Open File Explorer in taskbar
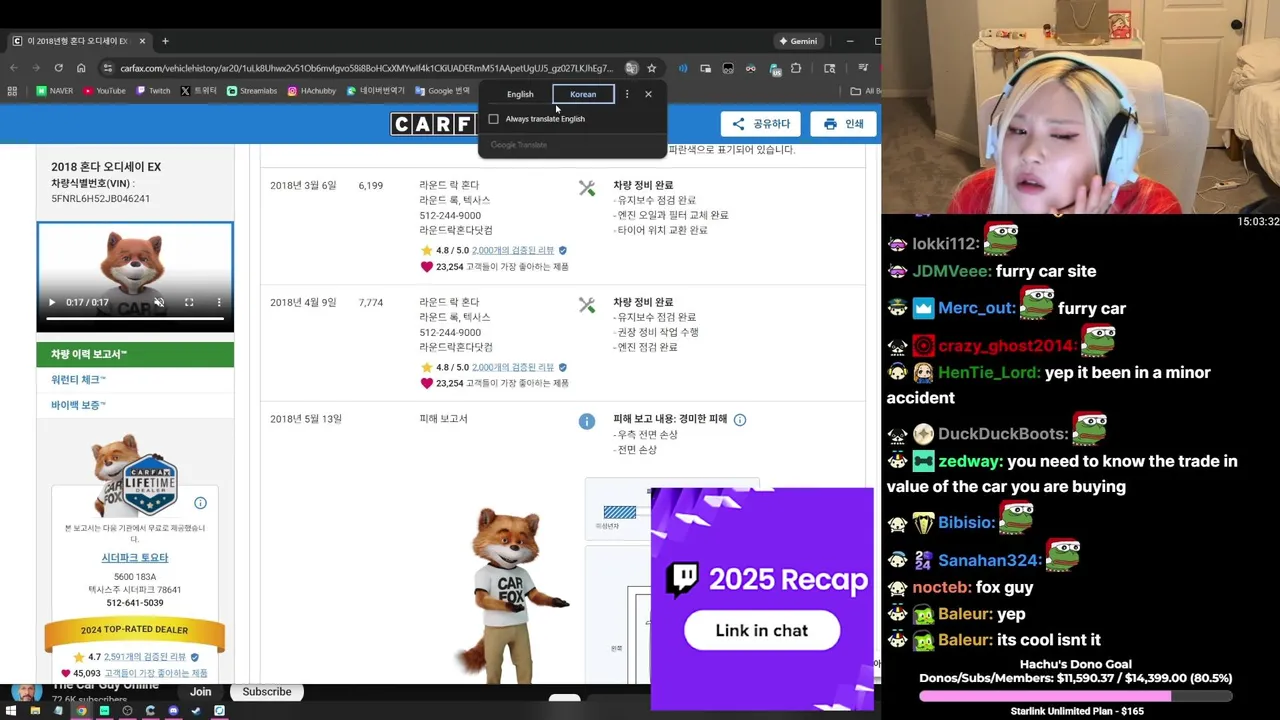The image size is (1280, 720). 35,711
